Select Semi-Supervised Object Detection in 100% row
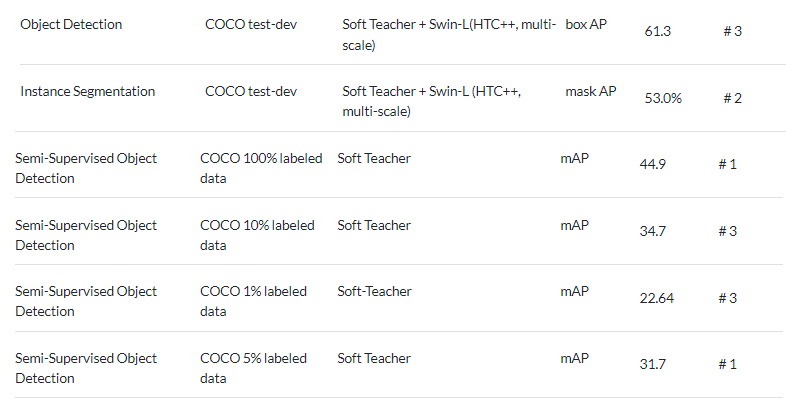Screen dimensions: 786x411 tap(86, 168)
